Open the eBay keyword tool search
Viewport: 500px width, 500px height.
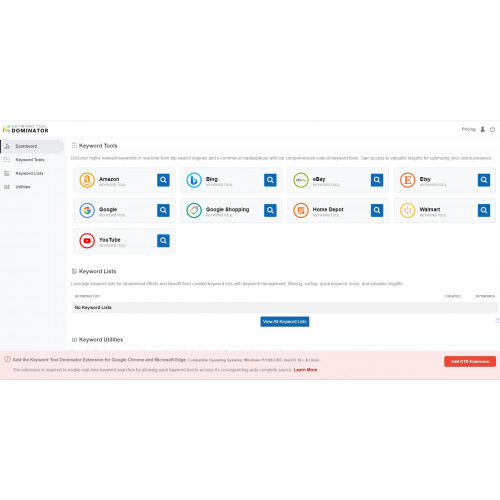[x=377, y=180]
